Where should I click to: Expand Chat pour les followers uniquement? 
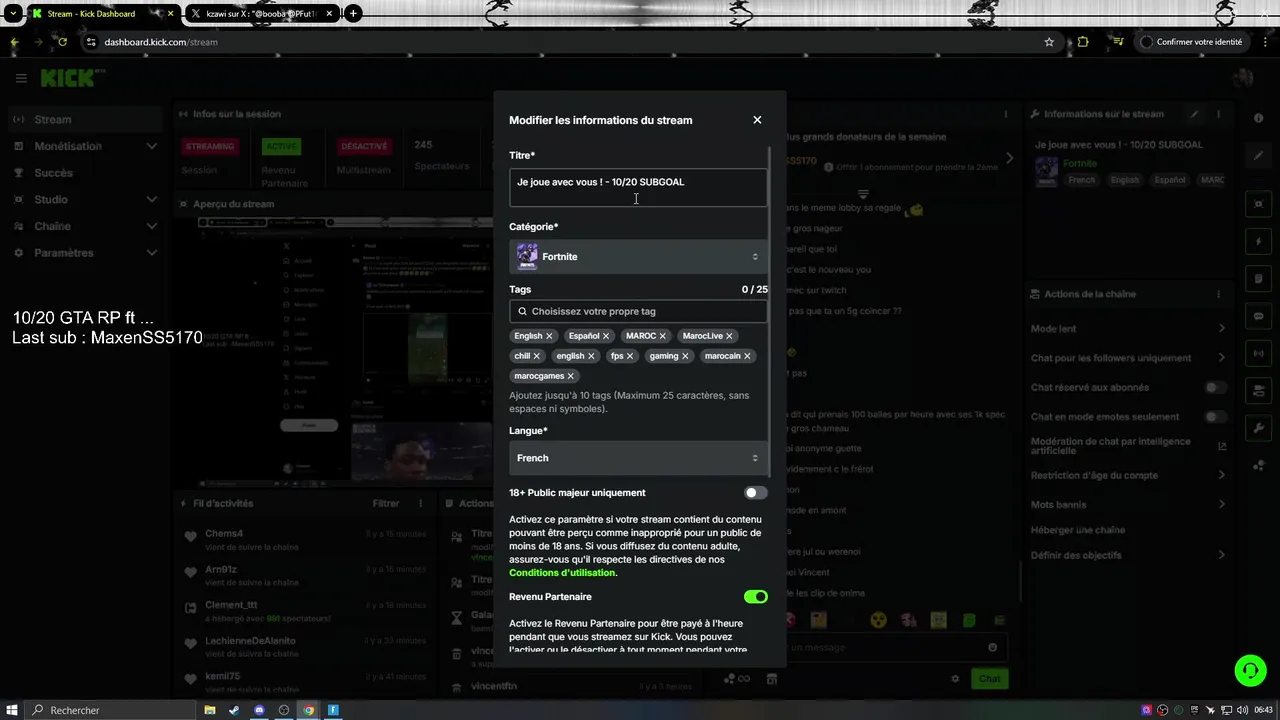(x=1128, y=358)
